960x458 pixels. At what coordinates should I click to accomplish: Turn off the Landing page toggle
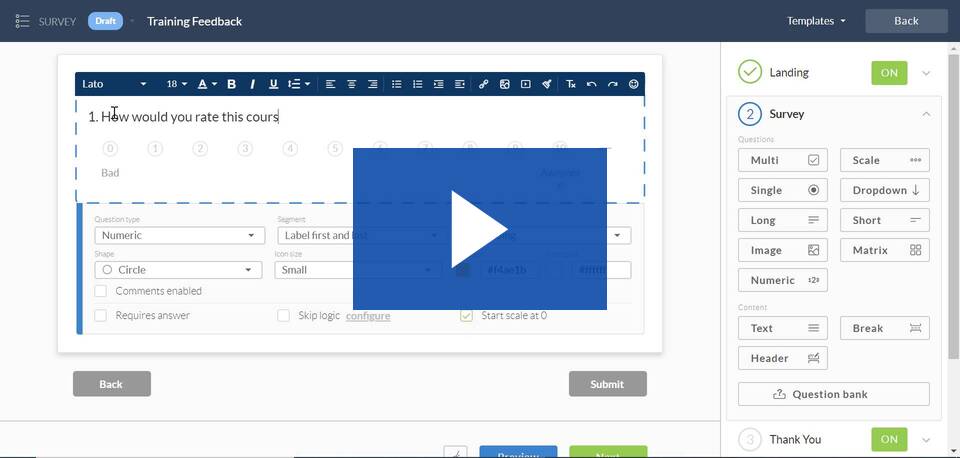889,73
